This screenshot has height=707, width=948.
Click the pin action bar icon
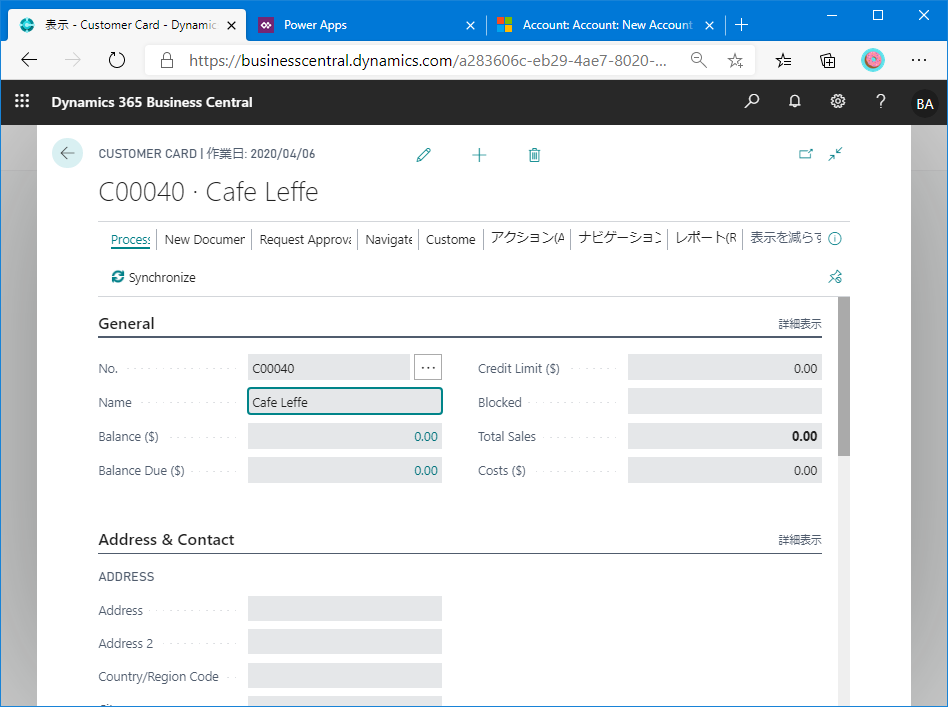[835, 277]
